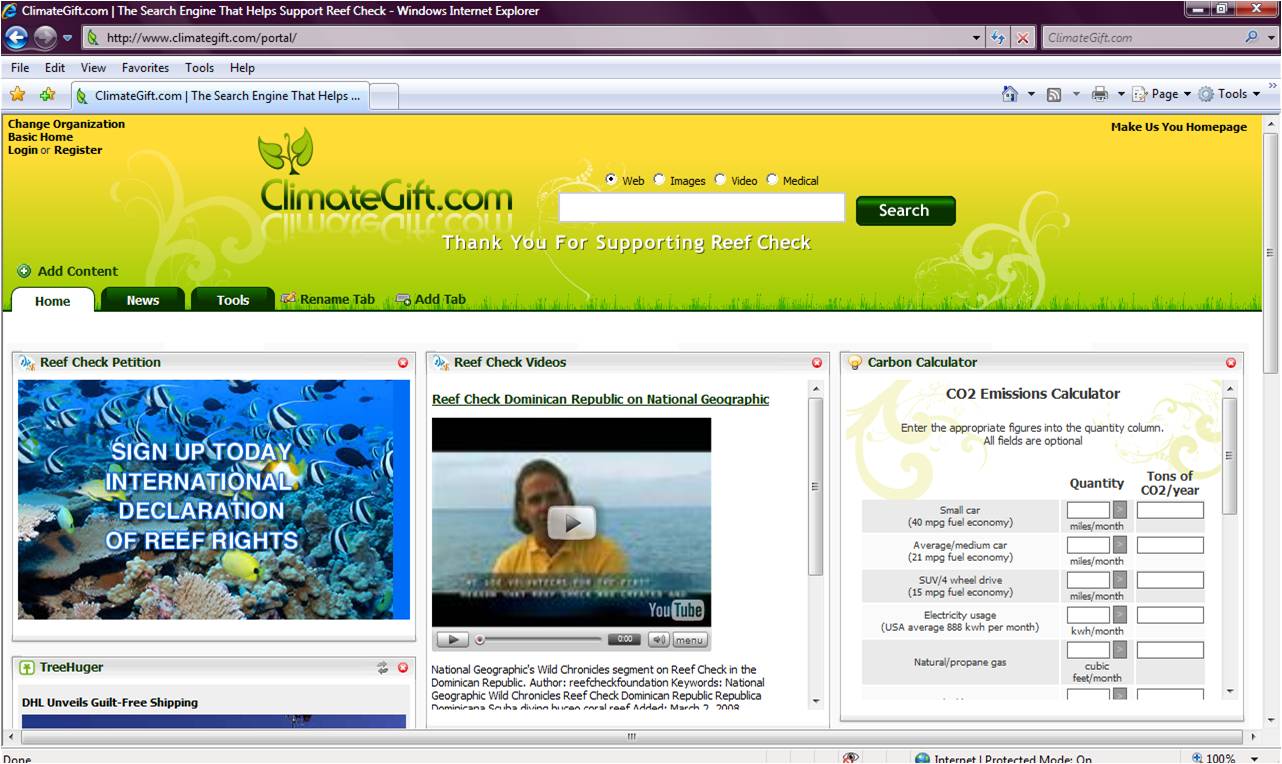Click the TreeHuger tree logo icon
This screenshot has height=764, width=1282.
[x=27, y=668]
